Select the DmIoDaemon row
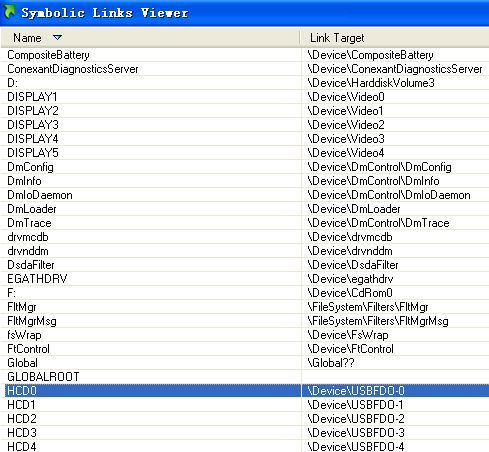Screen dimensions: 489x452 [245, 195]
